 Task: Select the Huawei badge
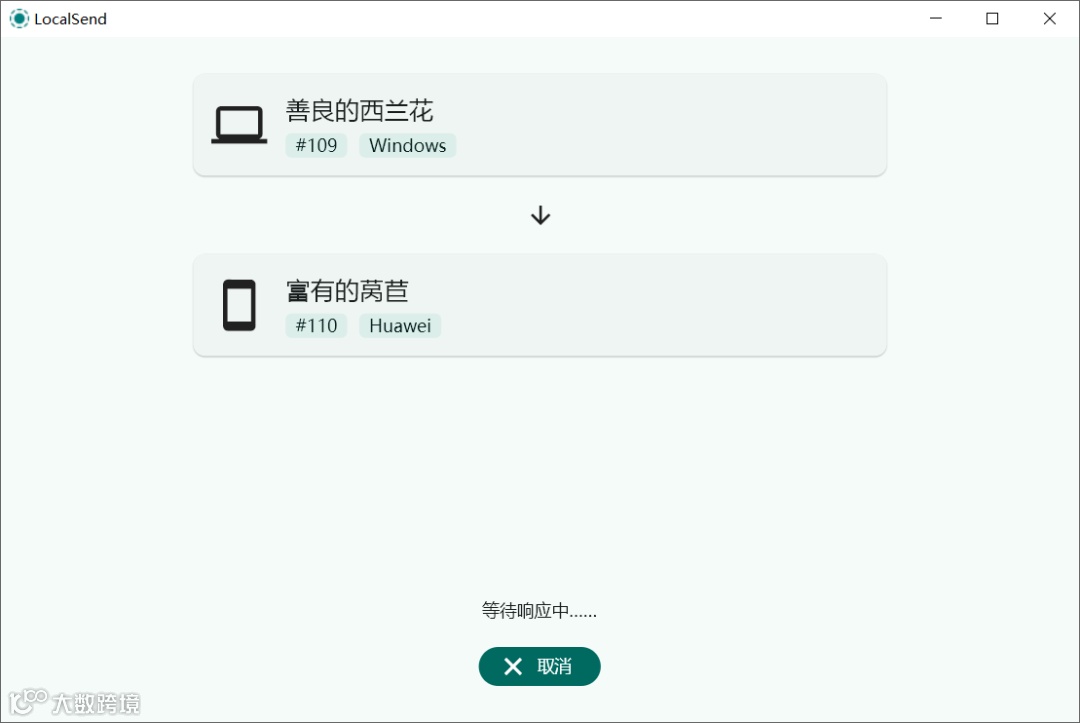coord(400,326)
